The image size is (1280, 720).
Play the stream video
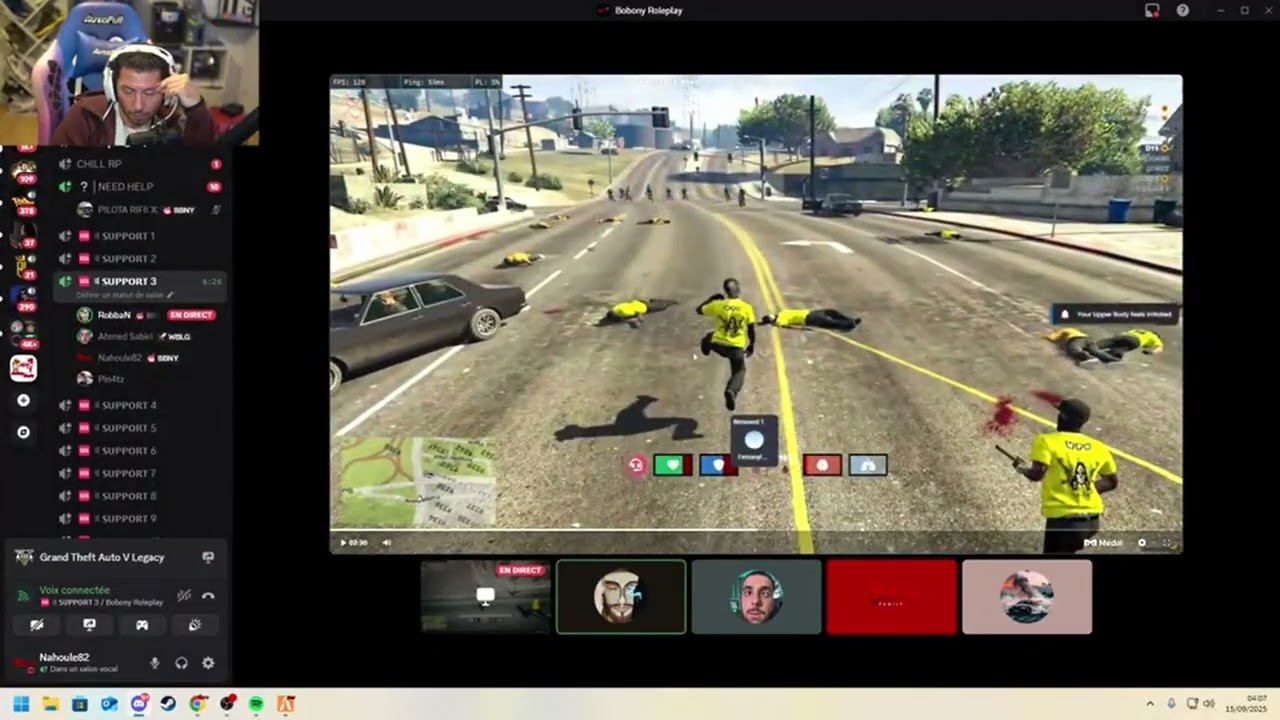343,542
